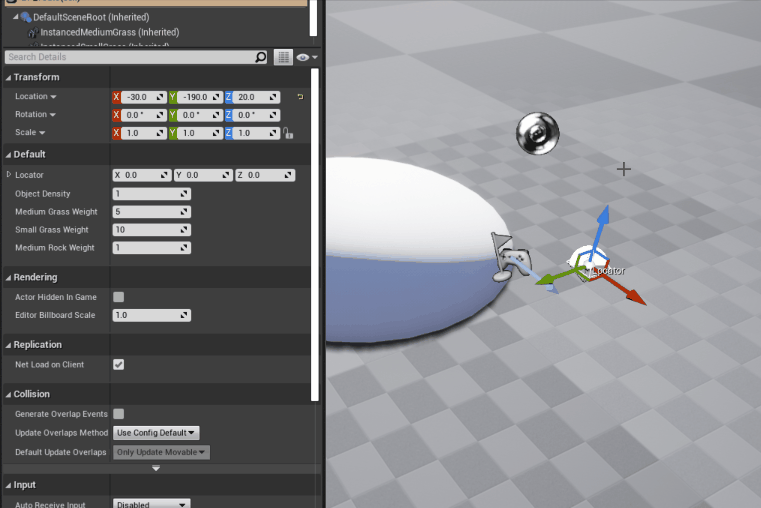This screenshot has width=761, height=508.
Task: Open the eye view options dropdown
Action: (x=307, y=57)
